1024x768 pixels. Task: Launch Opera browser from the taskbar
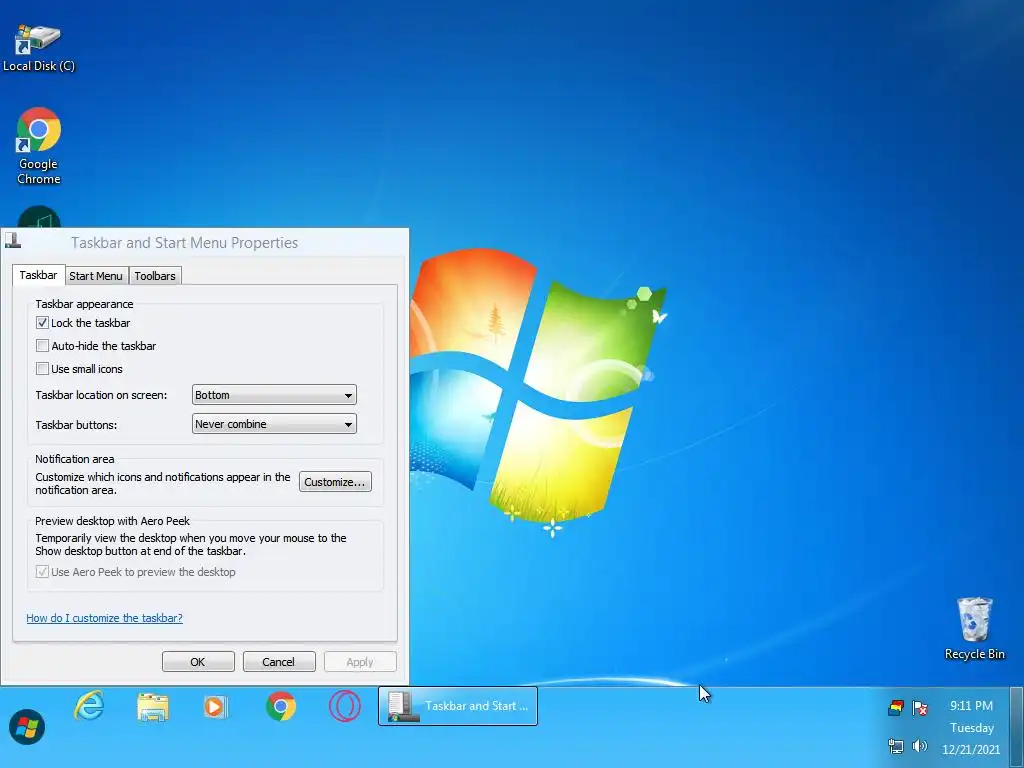[x=344, y=706]
